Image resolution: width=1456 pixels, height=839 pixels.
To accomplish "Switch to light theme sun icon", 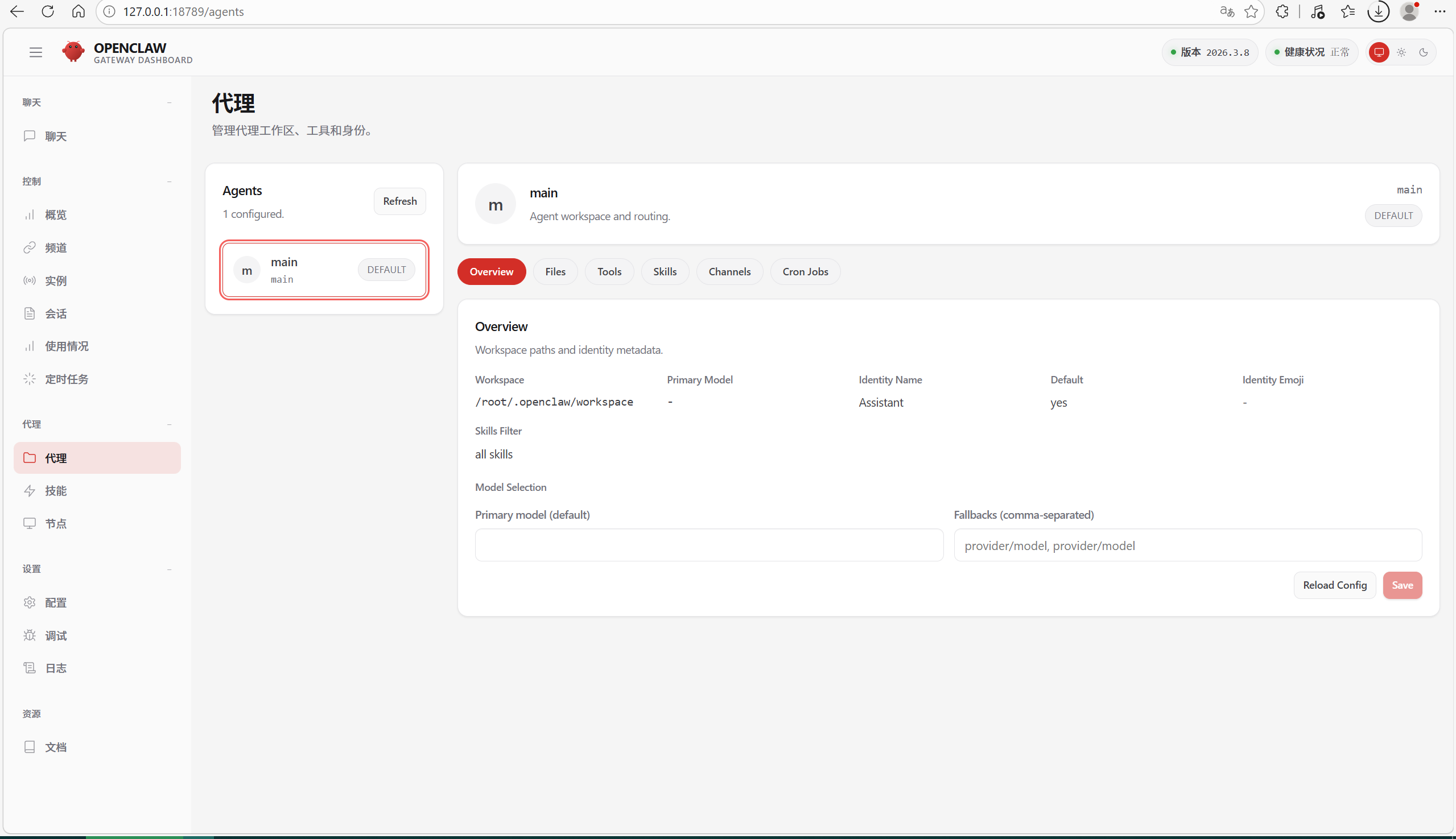I will coord(1401,52).
